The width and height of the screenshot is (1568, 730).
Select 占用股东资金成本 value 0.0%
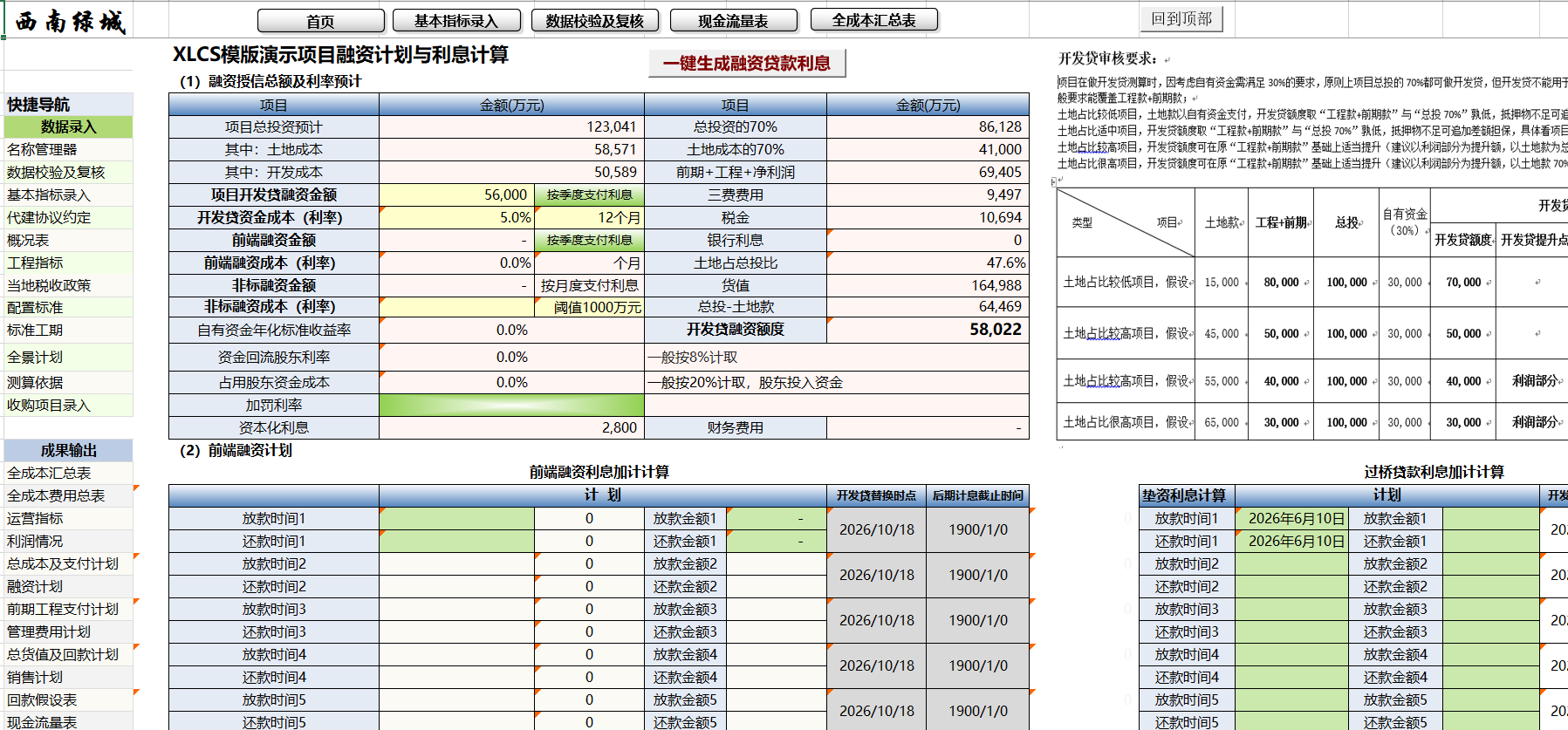pyautogui.click(x=511, y=382)
